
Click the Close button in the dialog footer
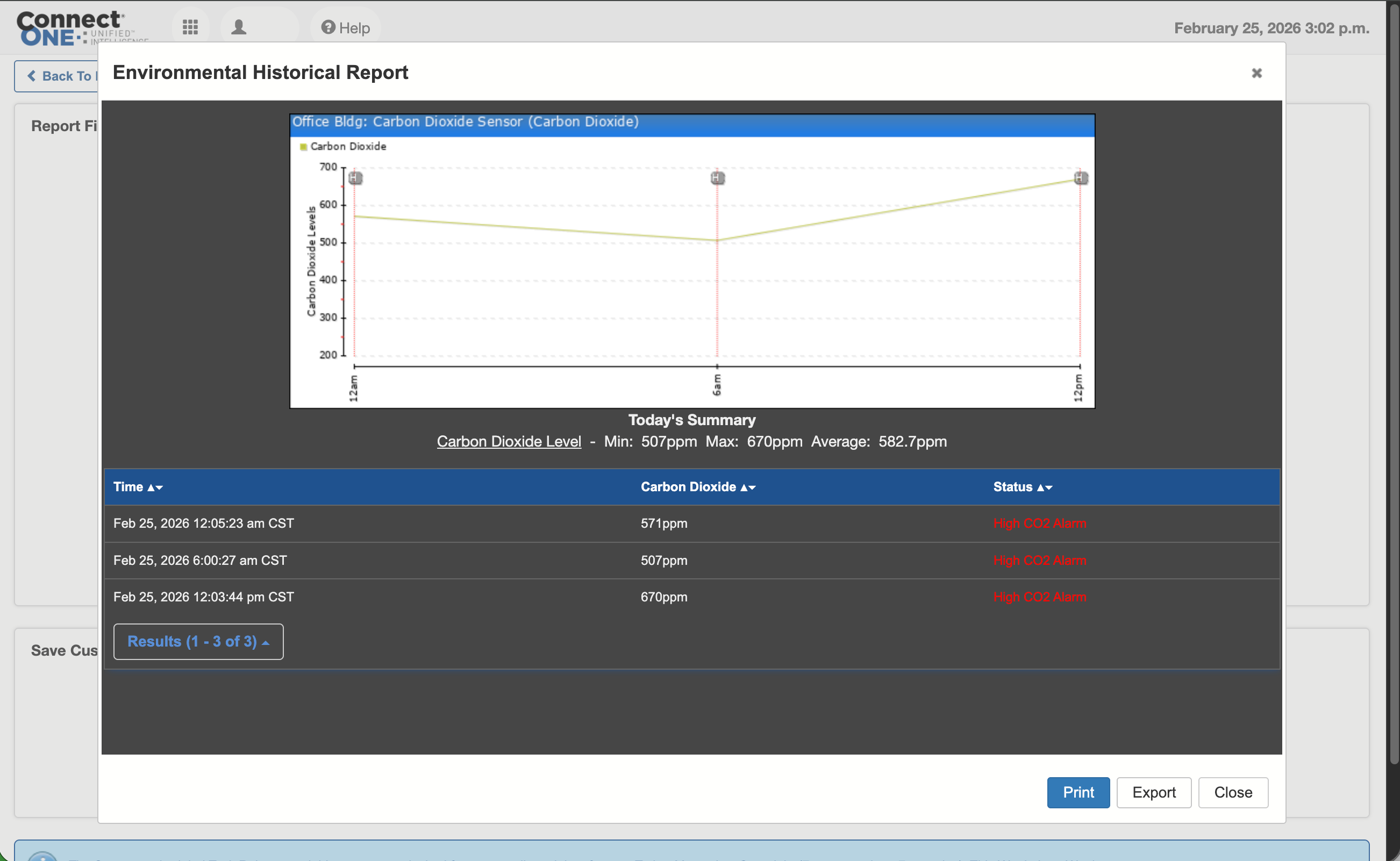(x=1233, y=792)
